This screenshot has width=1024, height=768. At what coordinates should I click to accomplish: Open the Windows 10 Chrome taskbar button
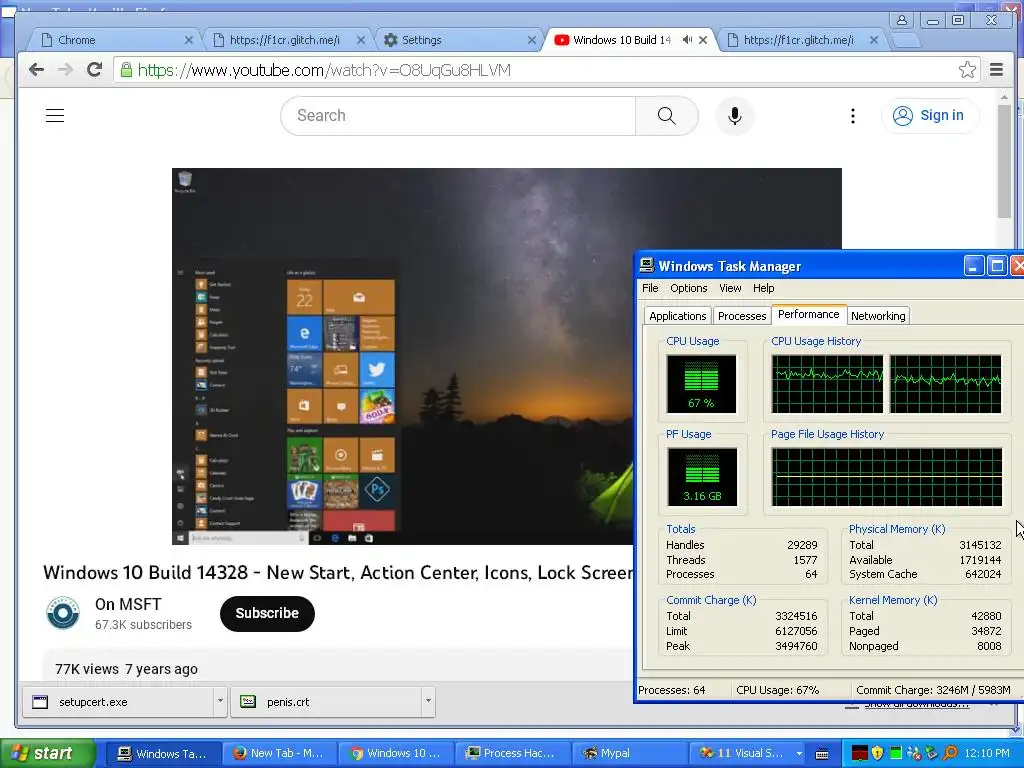tap(395, 753)
